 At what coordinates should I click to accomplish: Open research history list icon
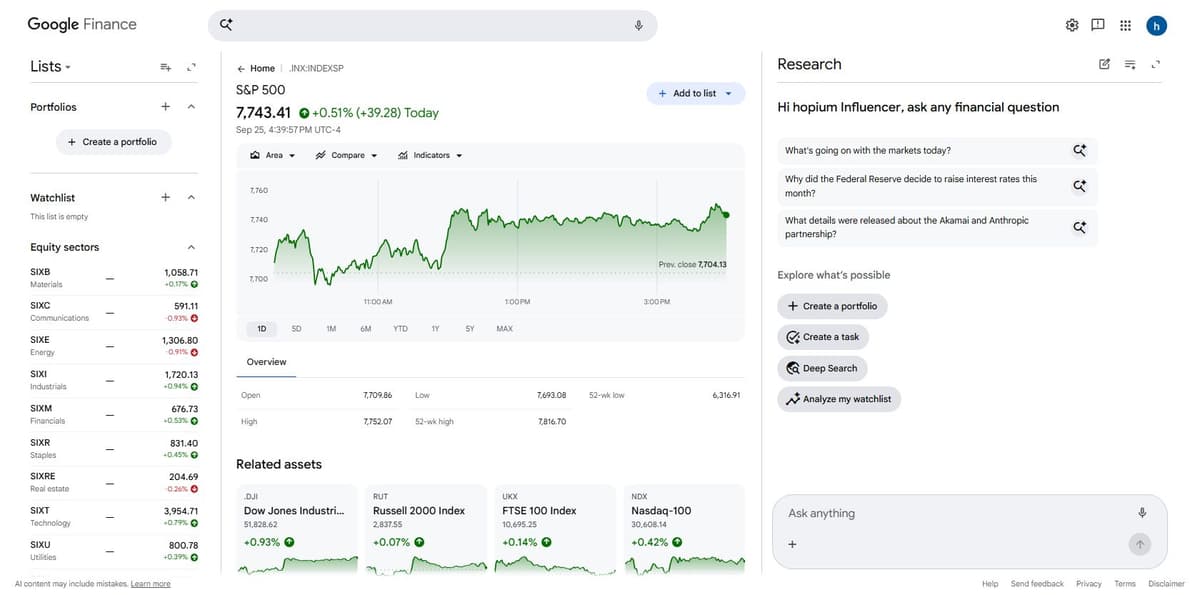tap(1130, 64)
